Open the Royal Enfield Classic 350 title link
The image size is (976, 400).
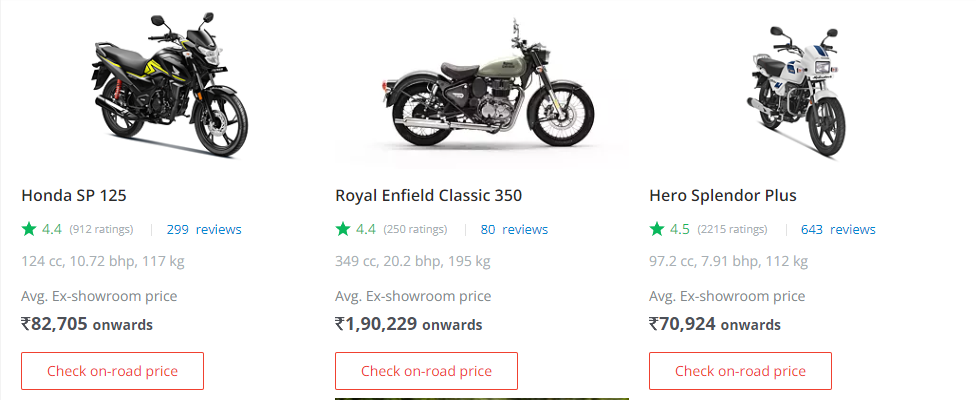[428, 195]
